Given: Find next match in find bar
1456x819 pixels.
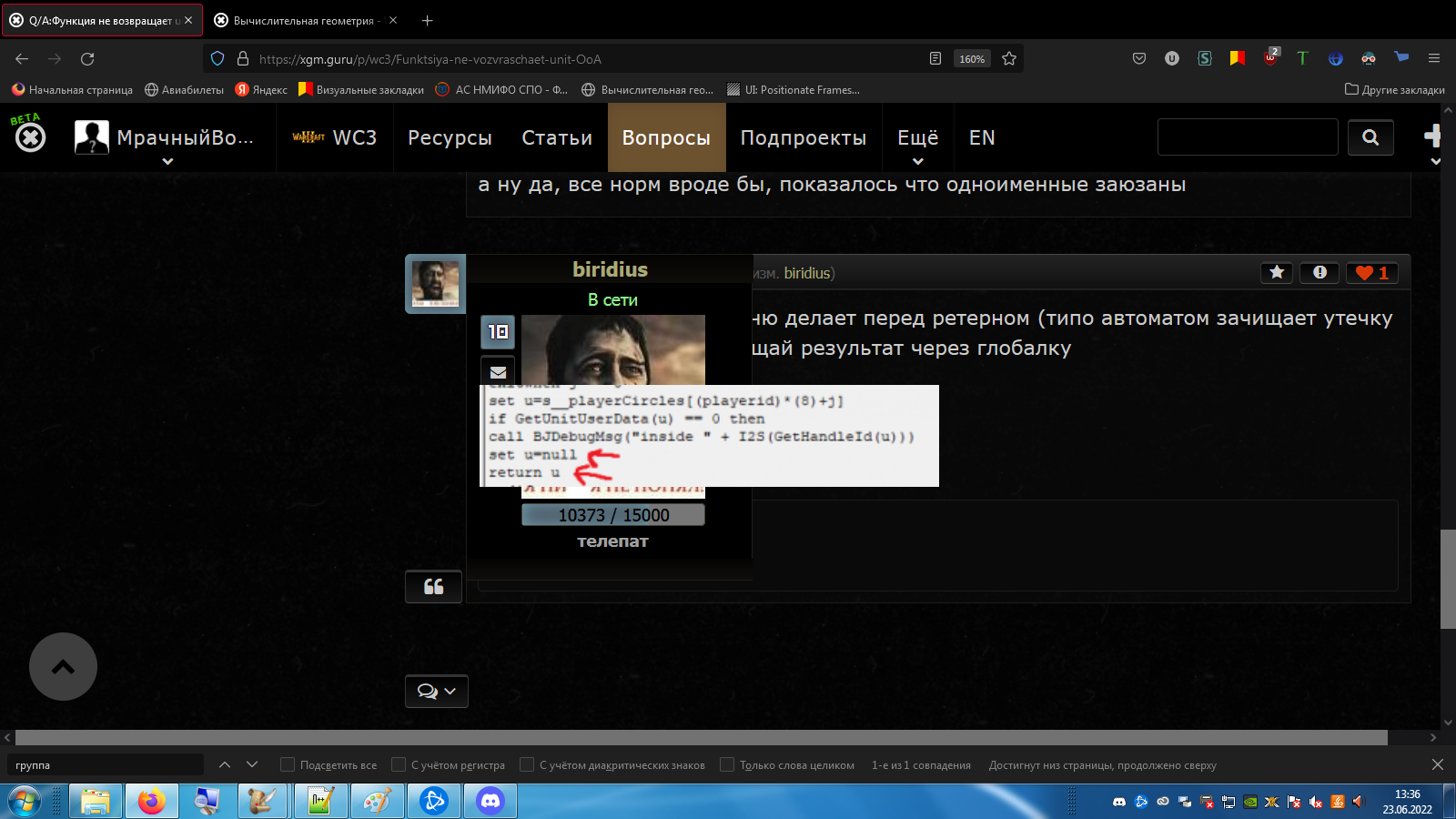Looking at the screenshot, I should 252,765.
